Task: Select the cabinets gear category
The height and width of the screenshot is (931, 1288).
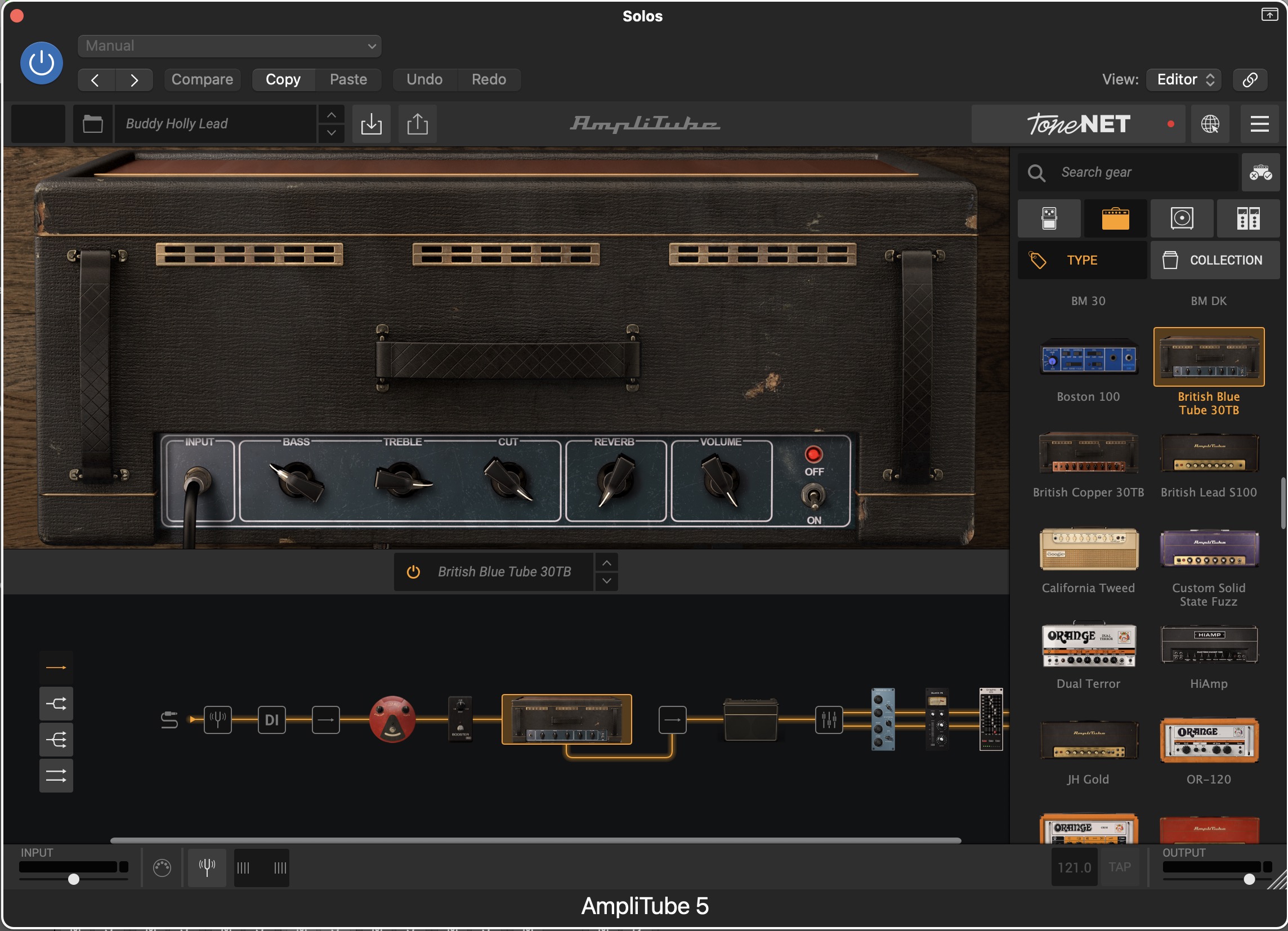Action: pyautogui.click(x=1182, y=218)
